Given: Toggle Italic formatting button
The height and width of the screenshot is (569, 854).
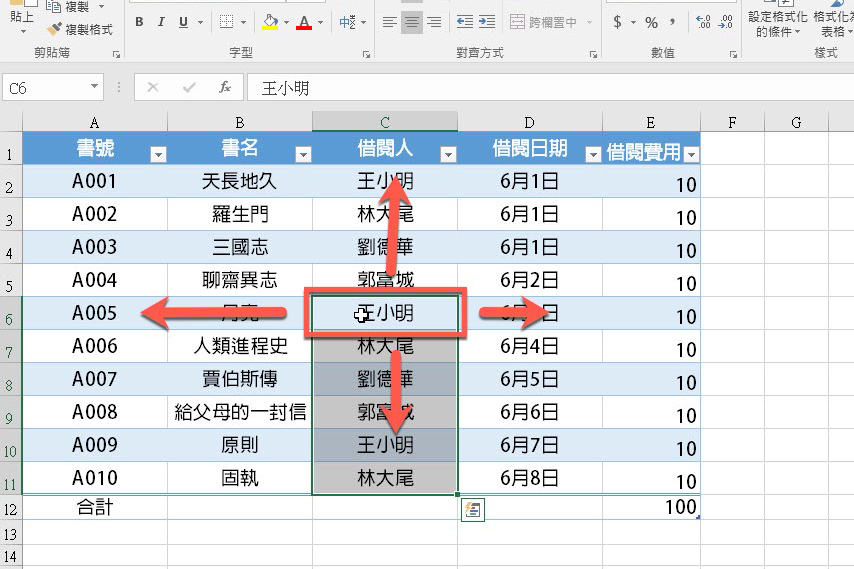Looking at the screenshot, I should pyautogui.click(x=161, y=22).
